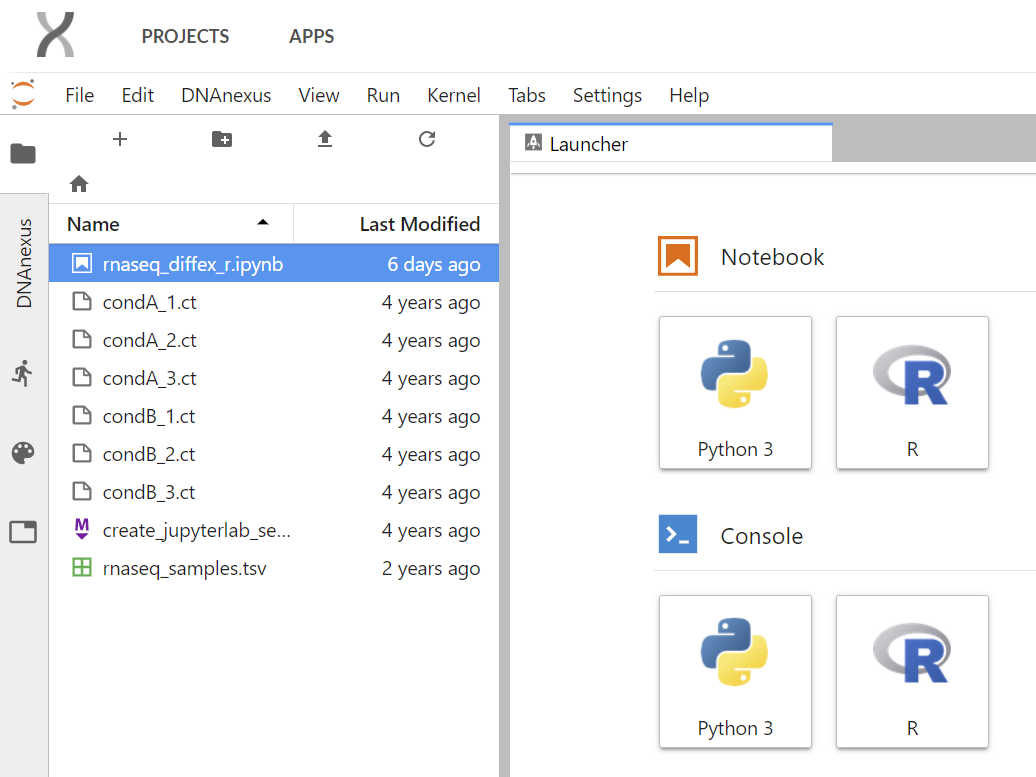Create a new folder with toolbar icon
This screenshot has height=777, width=1036.
222,140
